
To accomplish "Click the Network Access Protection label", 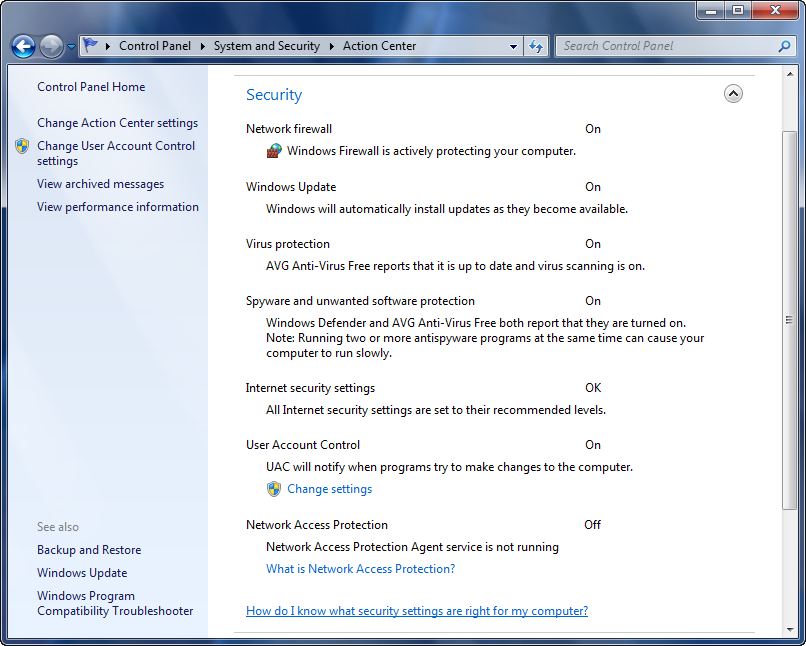I will (317, 525).
